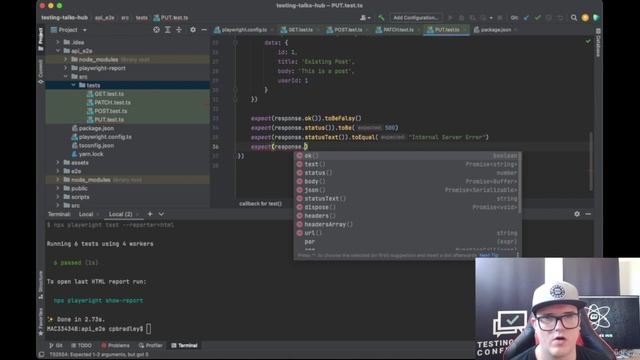Switch to Local terminal tab
This screenshot has width=640, height=360.
tap(86, 214)
